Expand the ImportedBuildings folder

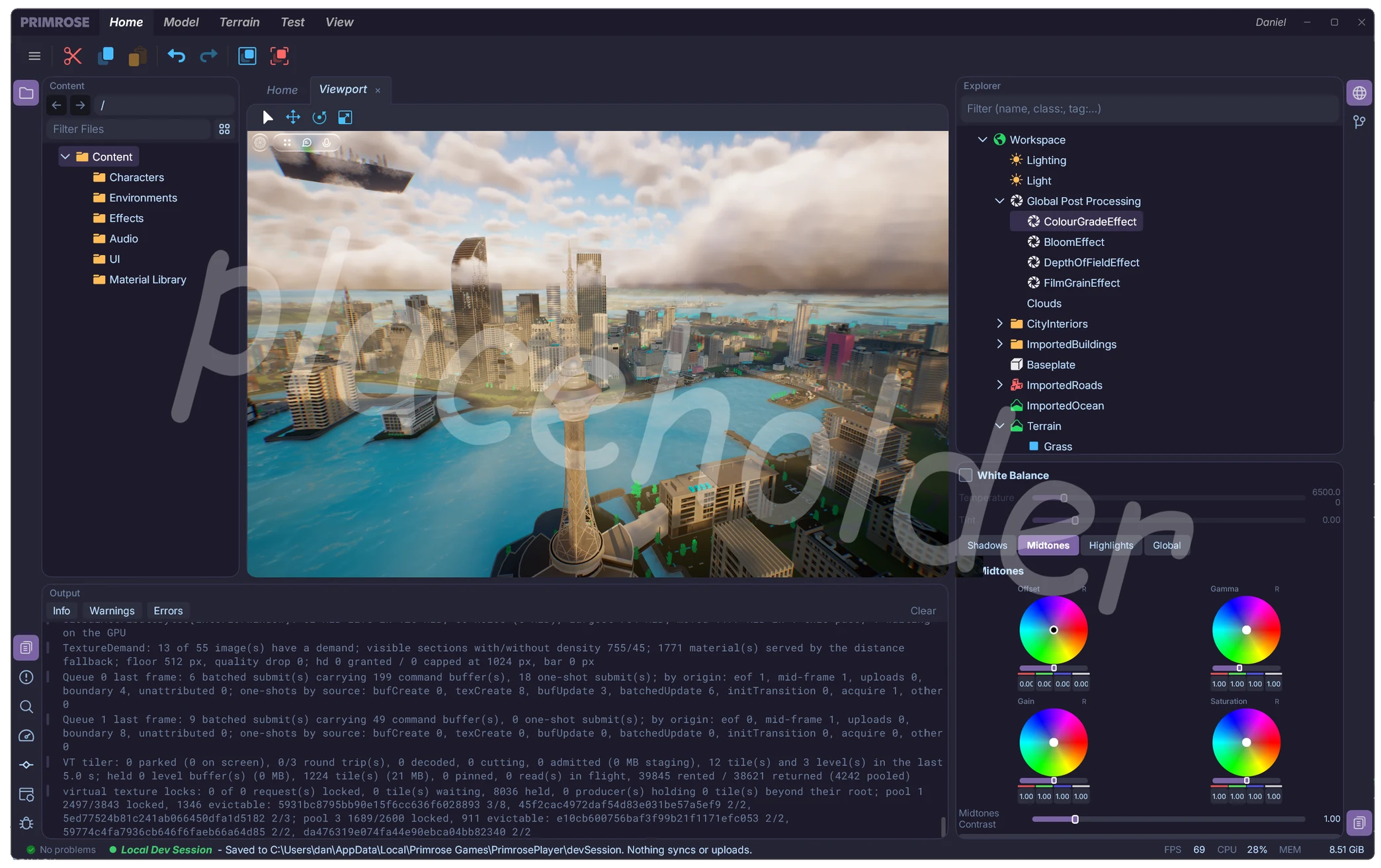point(999,344)
